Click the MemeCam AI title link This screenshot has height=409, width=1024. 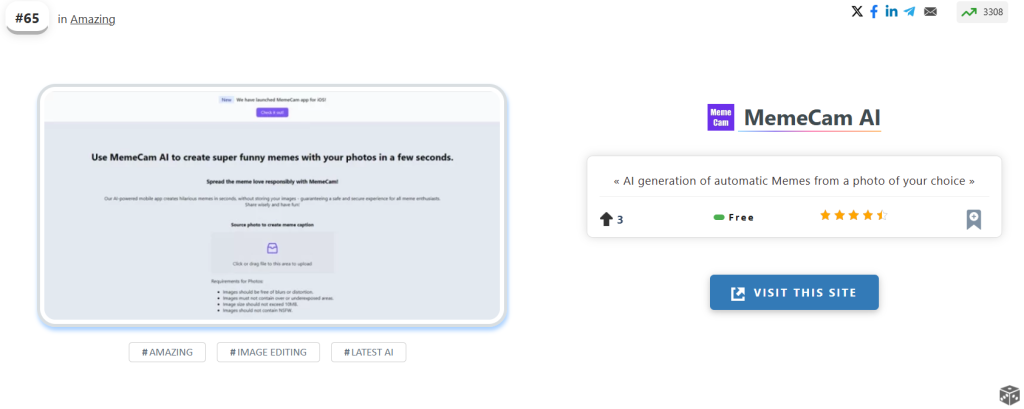click(x=811, y=118)
